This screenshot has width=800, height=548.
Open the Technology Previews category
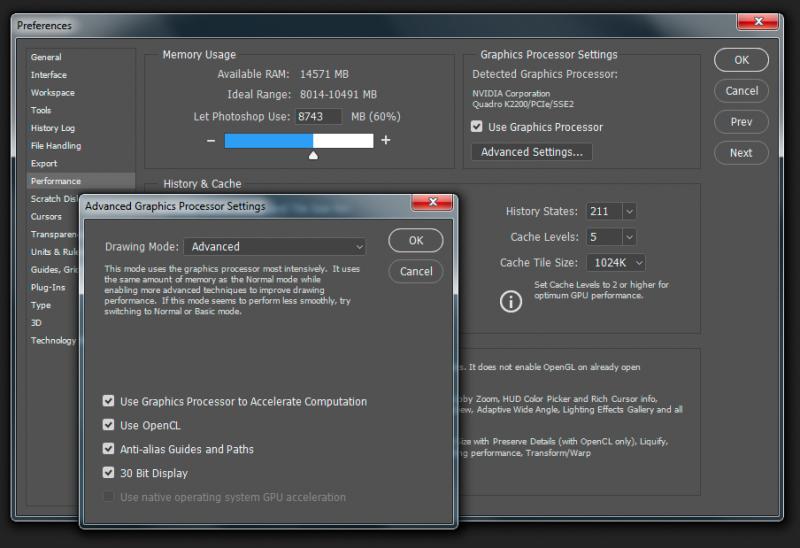pyautogui.click(x=53, y=341)
